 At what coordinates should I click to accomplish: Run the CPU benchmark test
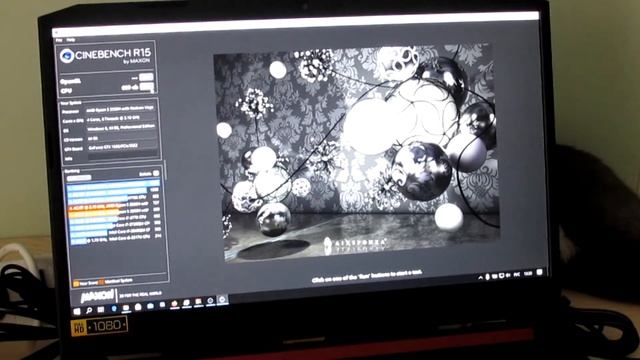tap(147, 87)
